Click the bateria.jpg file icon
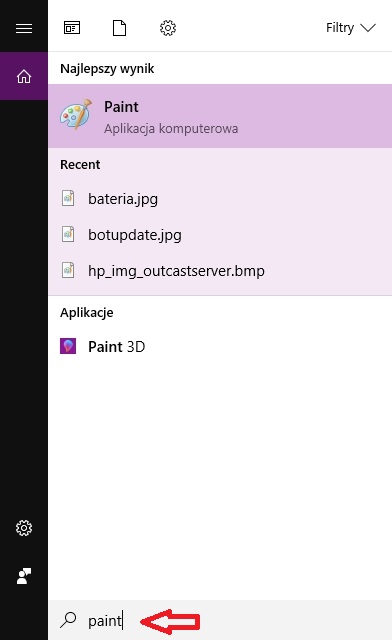The height and width of the screenshot is (640, 392). coord(68,198)
